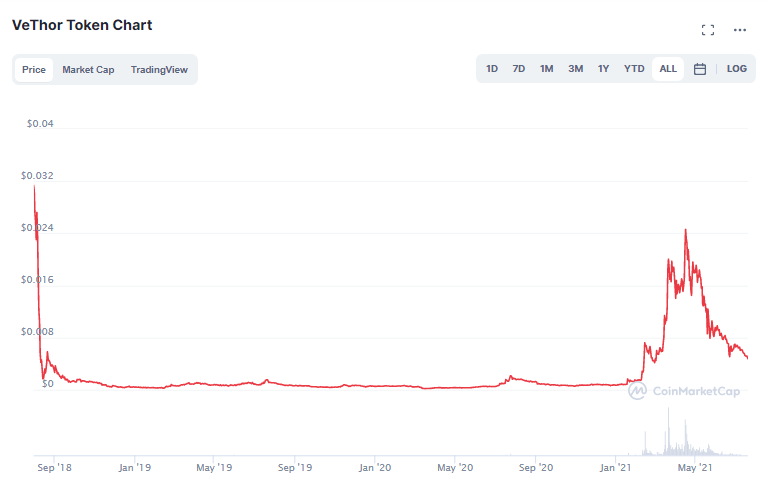Screen dimensions: 768x487
Task: Click the highest 2021 price peak on chart line
Action: tap(685, 230)
